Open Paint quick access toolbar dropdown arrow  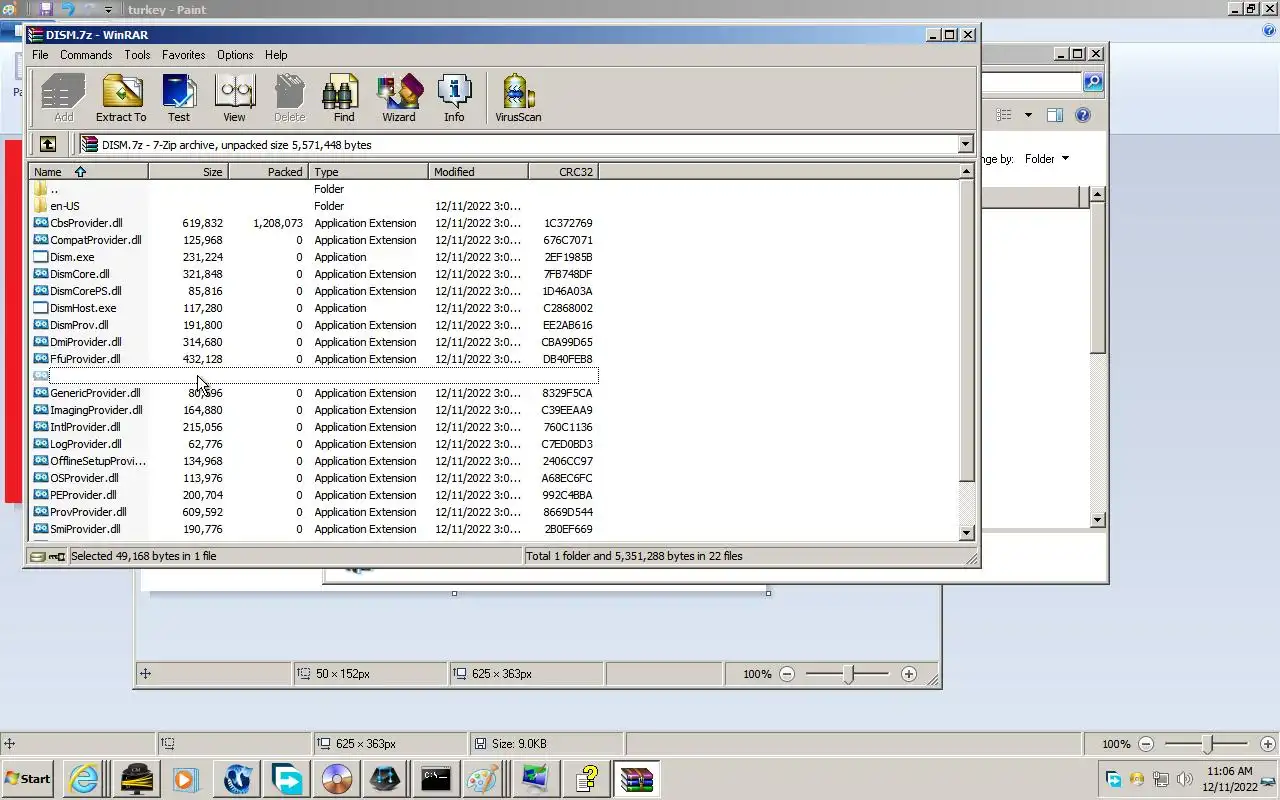pos(108,10)
